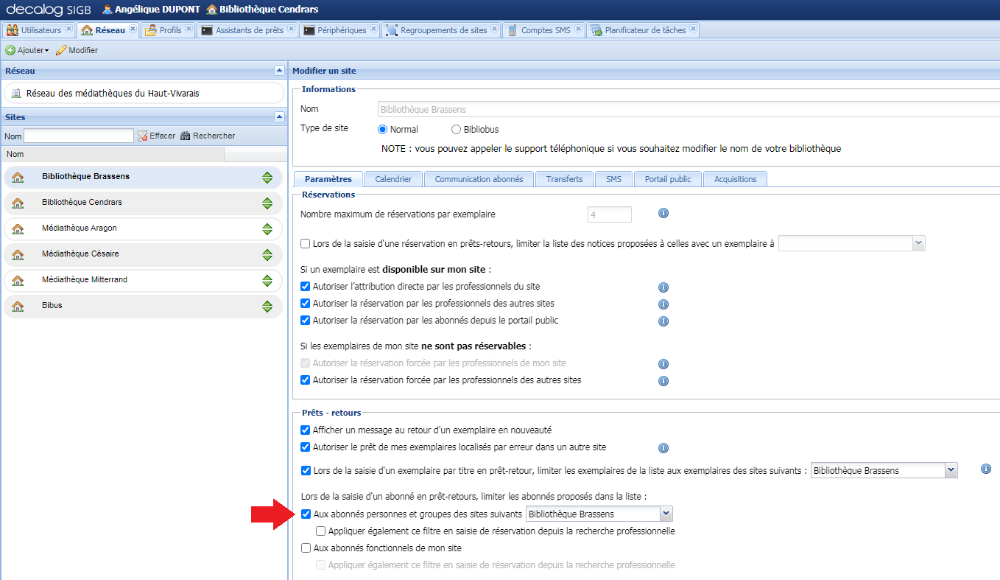
Task: Click the Réseau home icon
Action: click(89, 30)
